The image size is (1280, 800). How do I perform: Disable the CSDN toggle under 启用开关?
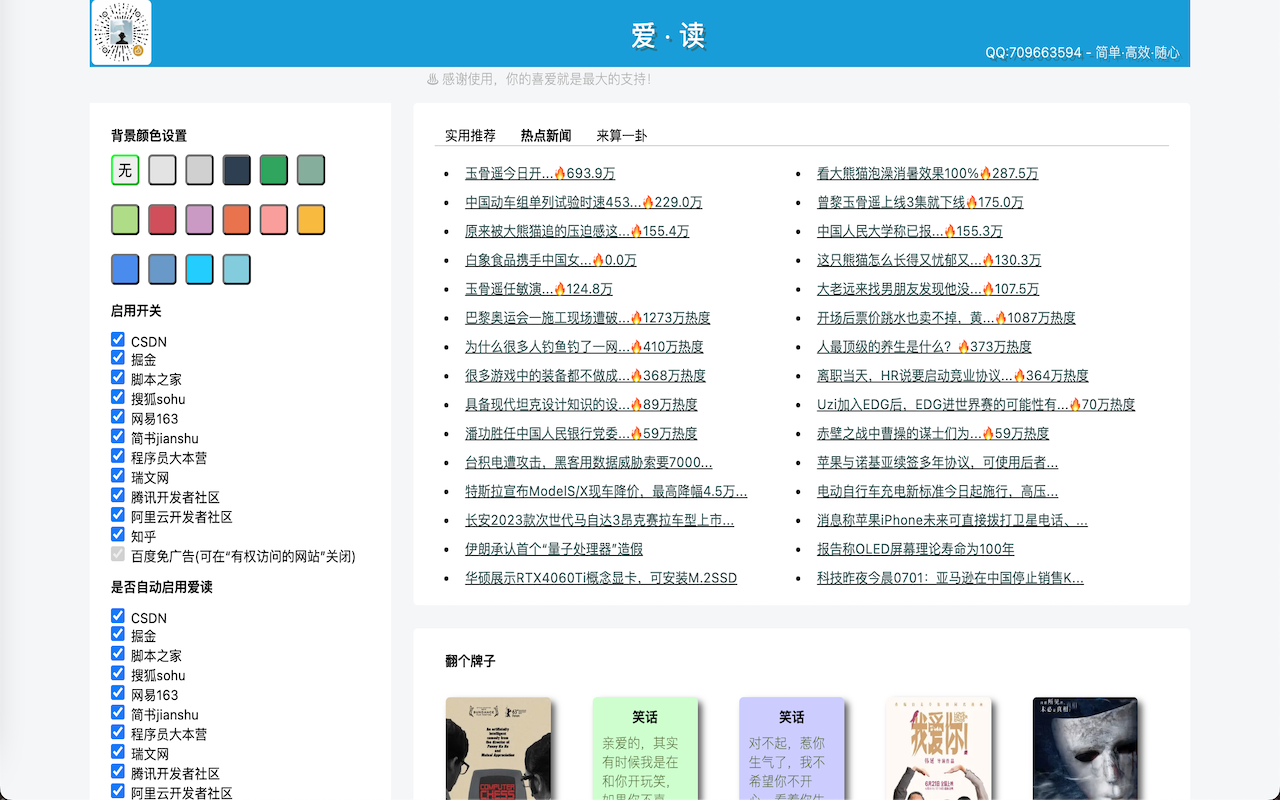tap(118, 341)
